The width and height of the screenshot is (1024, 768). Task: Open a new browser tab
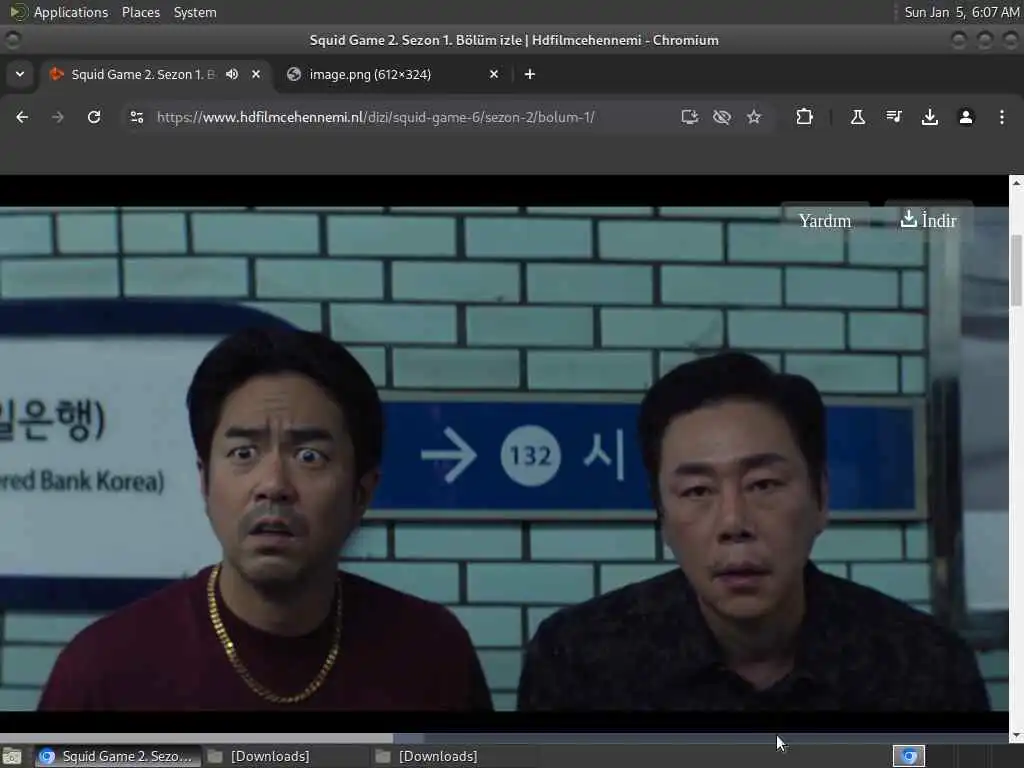coord(530,74)
